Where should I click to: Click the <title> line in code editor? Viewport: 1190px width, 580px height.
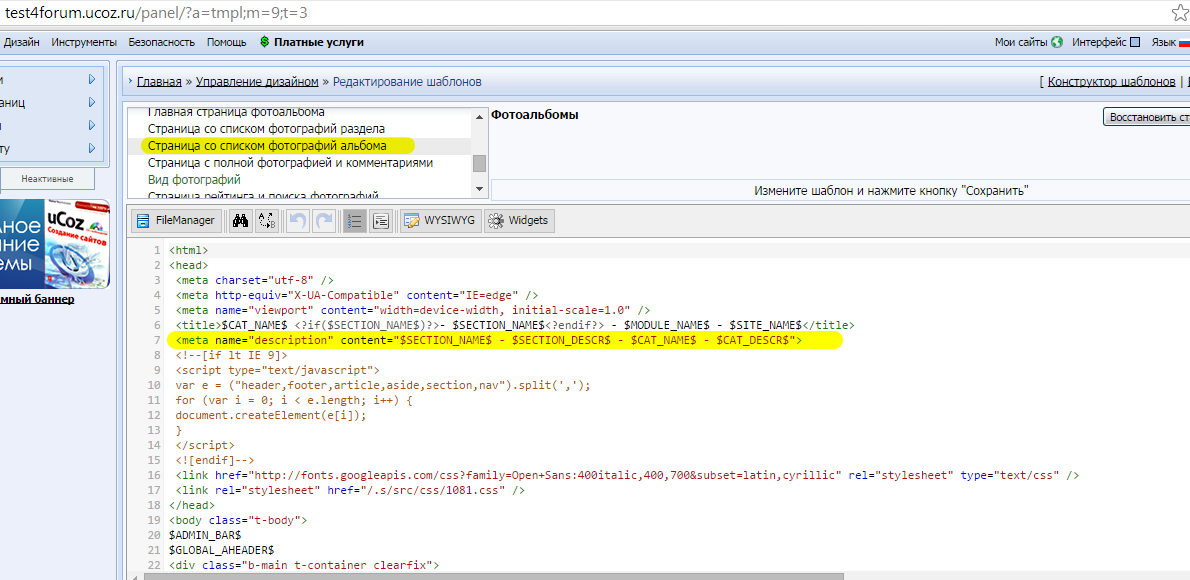pyautogui.click(x=515, y=325)
